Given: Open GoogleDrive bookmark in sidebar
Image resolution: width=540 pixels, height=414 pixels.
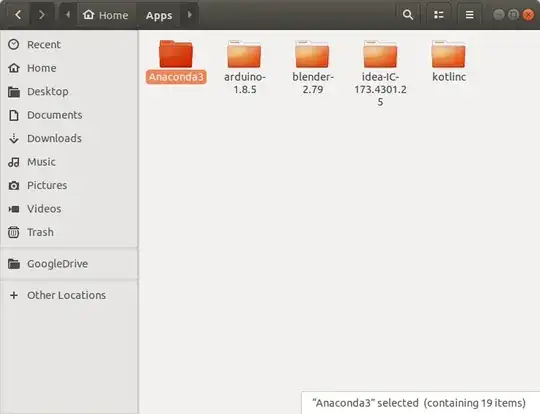Looking at the screenshot, I should pos(69,263).
